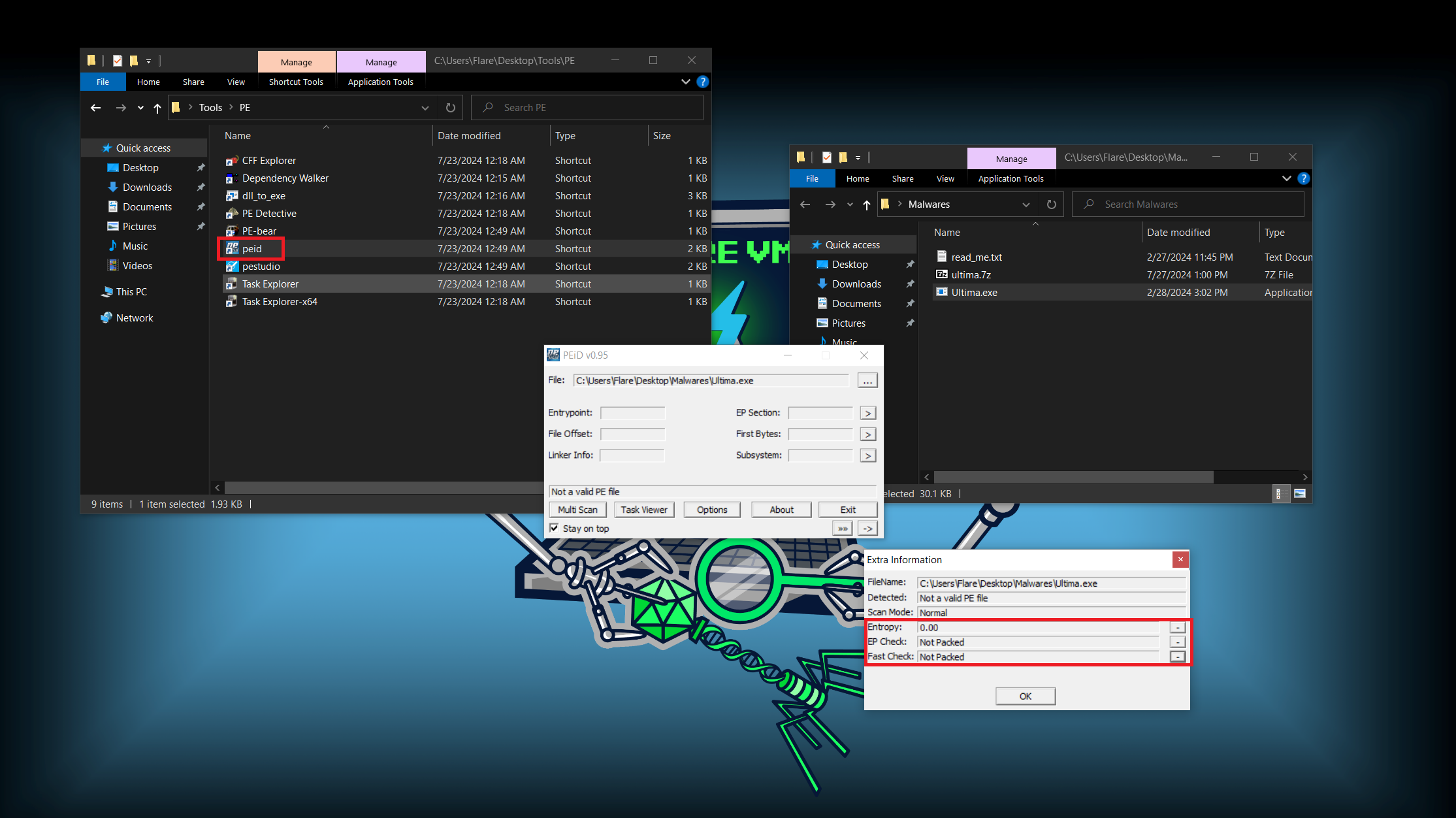Open the CFF Explorer shortcut icon

[x=232, y=161]
